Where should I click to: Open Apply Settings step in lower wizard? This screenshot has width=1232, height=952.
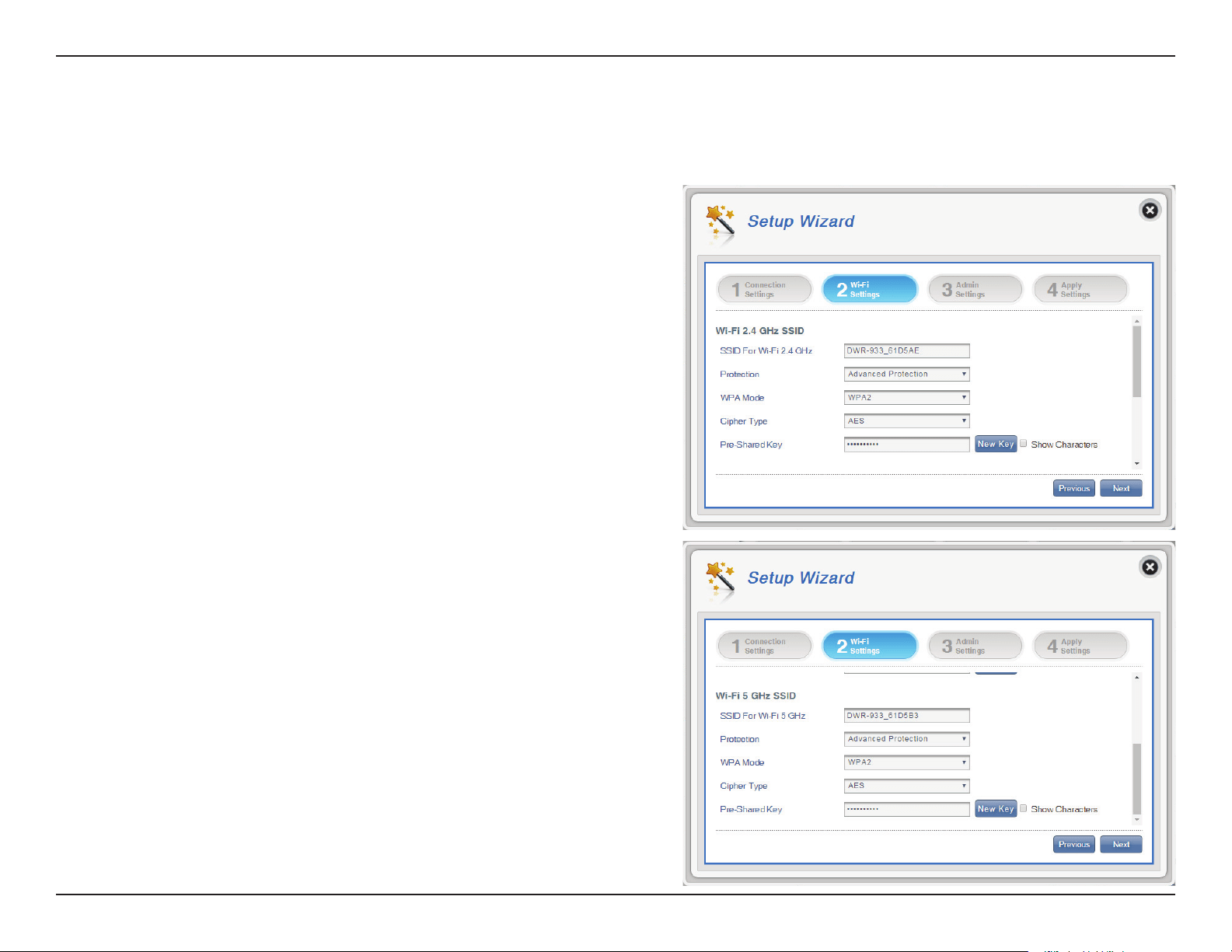pyautogui.click(x=1080, y=646)
